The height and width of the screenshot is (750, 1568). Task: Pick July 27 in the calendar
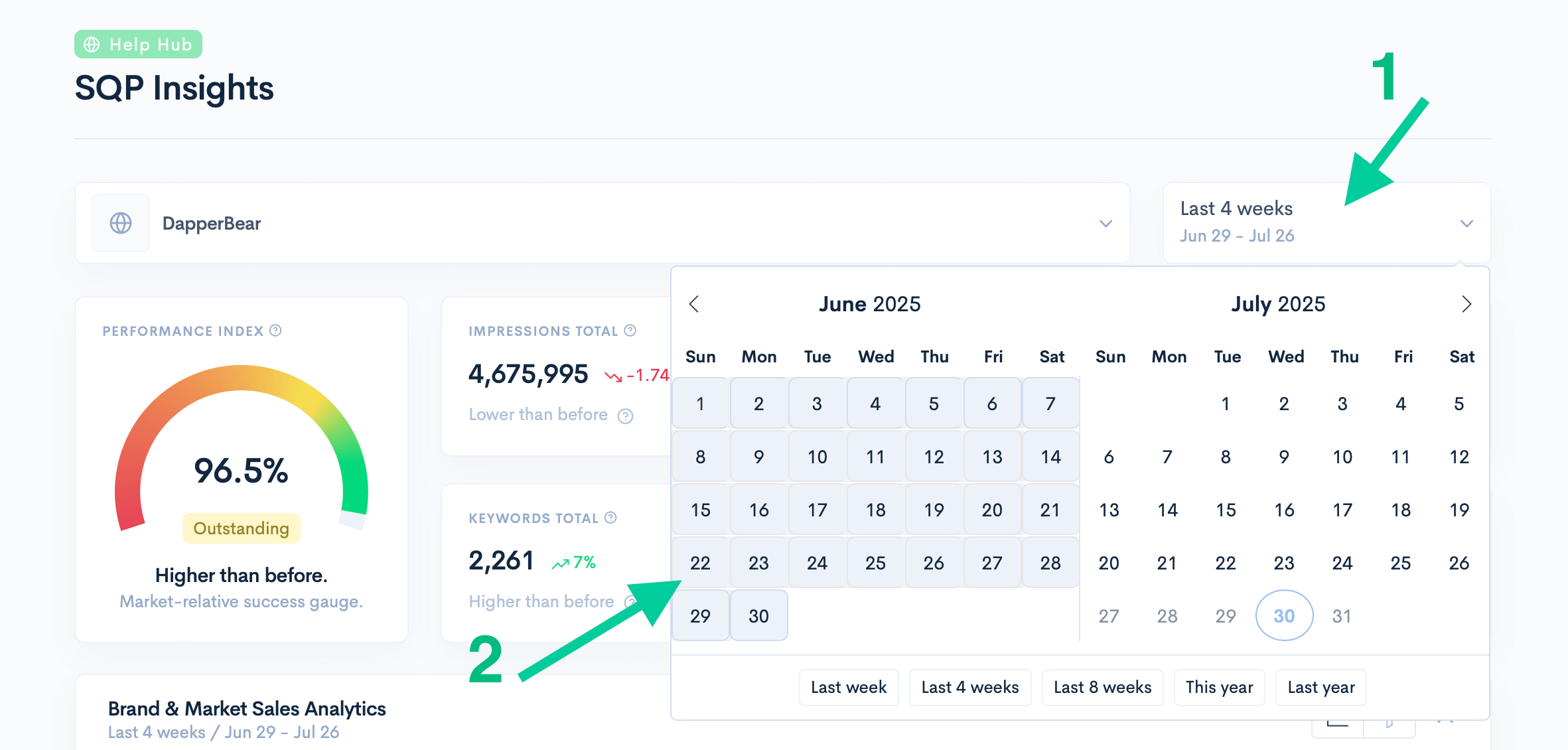coord(1109,616)
